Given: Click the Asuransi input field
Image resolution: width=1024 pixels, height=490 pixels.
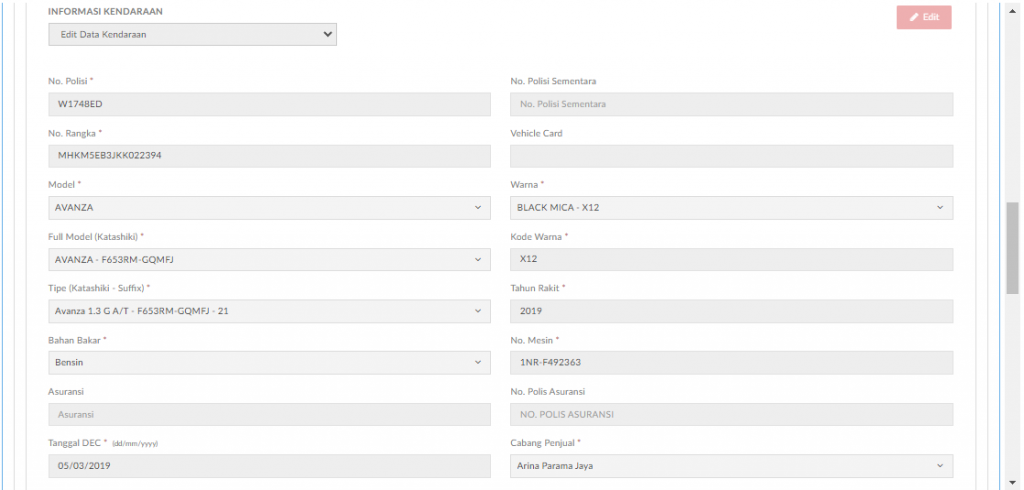Looking at the screenshot, I should (270, 414).
